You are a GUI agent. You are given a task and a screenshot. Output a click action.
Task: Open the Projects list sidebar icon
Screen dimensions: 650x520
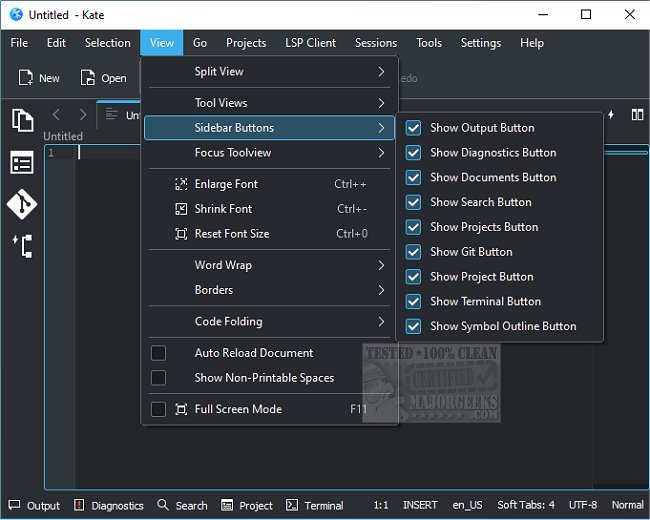point(22,162)
